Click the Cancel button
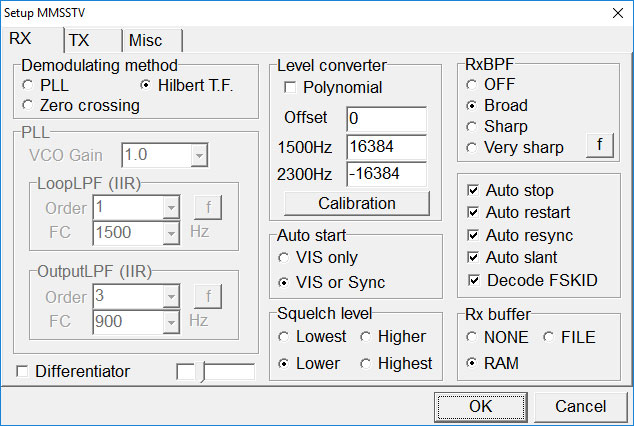The height and width of the screenshot is (426, 634). click(581, 407)
